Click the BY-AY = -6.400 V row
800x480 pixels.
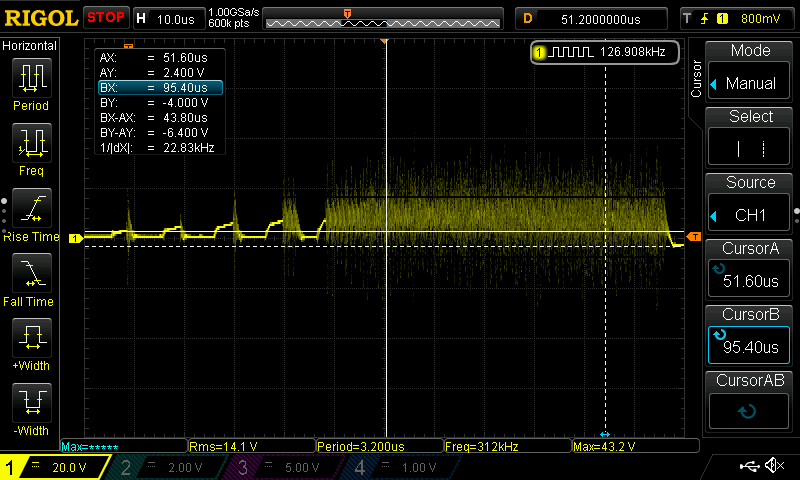(160, 133)
